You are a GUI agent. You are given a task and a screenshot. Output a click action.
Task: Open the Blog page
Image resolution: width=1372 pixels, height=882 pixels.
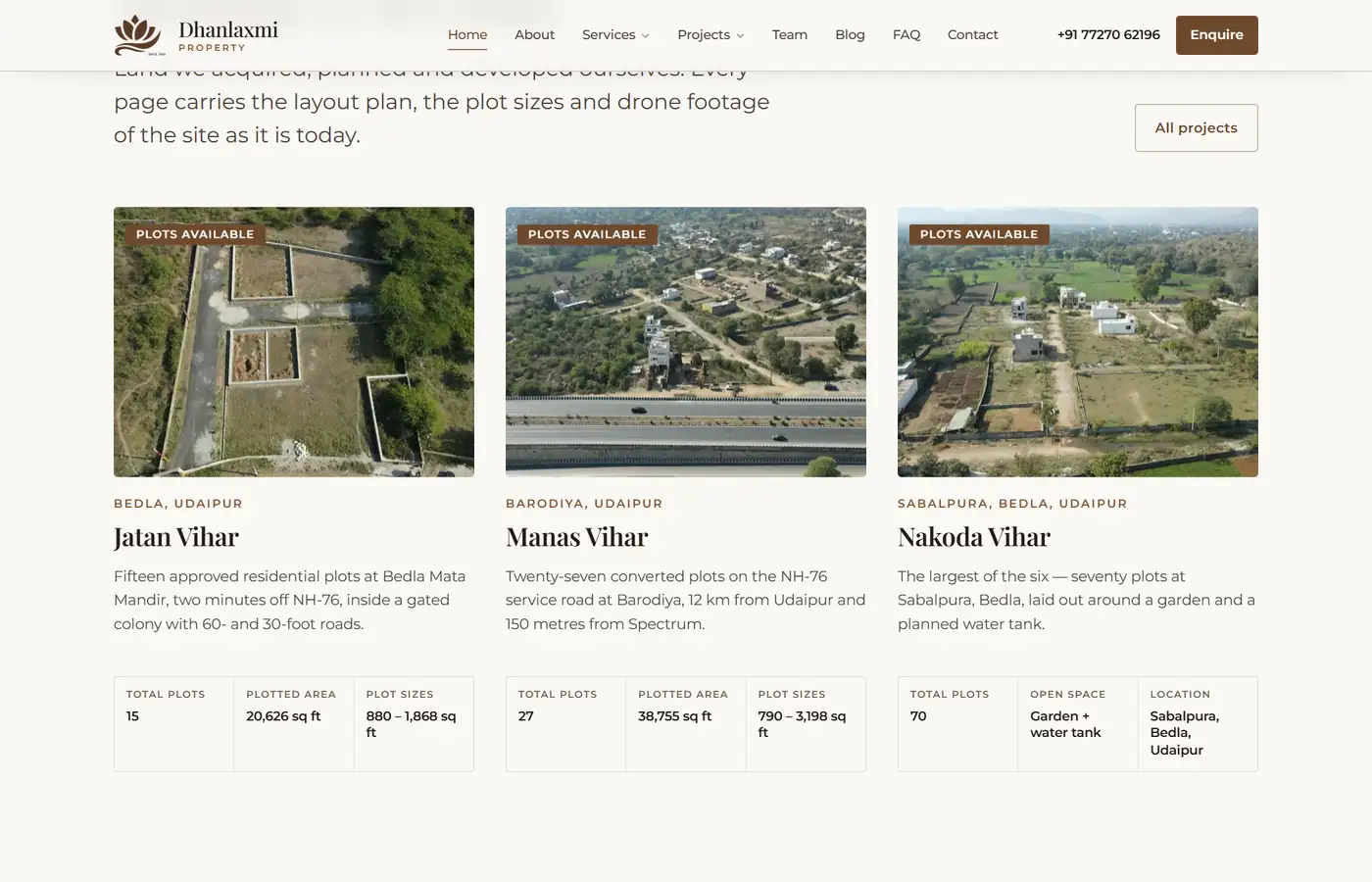click(x=850, y=34)
